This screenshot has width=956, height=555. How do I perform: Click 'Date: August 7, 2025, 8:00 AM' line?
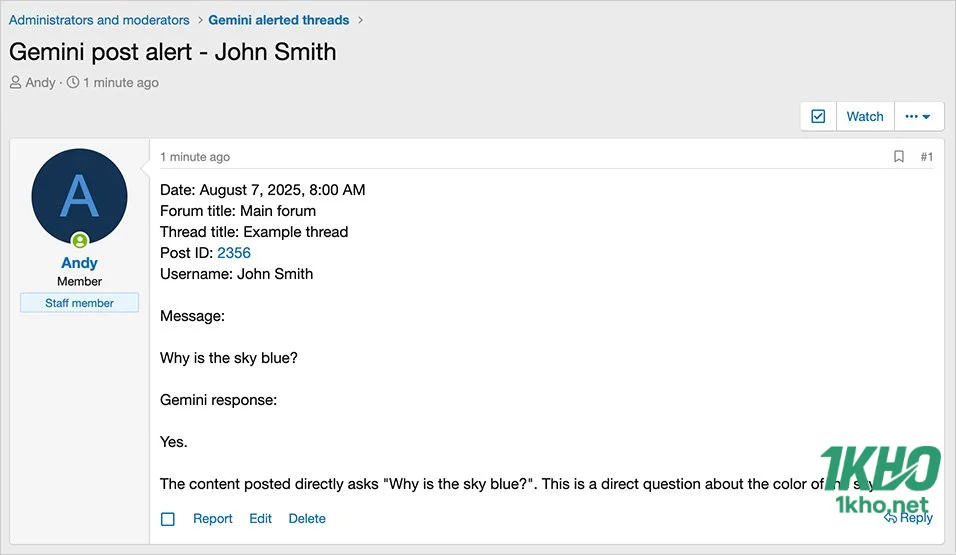tap(263, 190)
